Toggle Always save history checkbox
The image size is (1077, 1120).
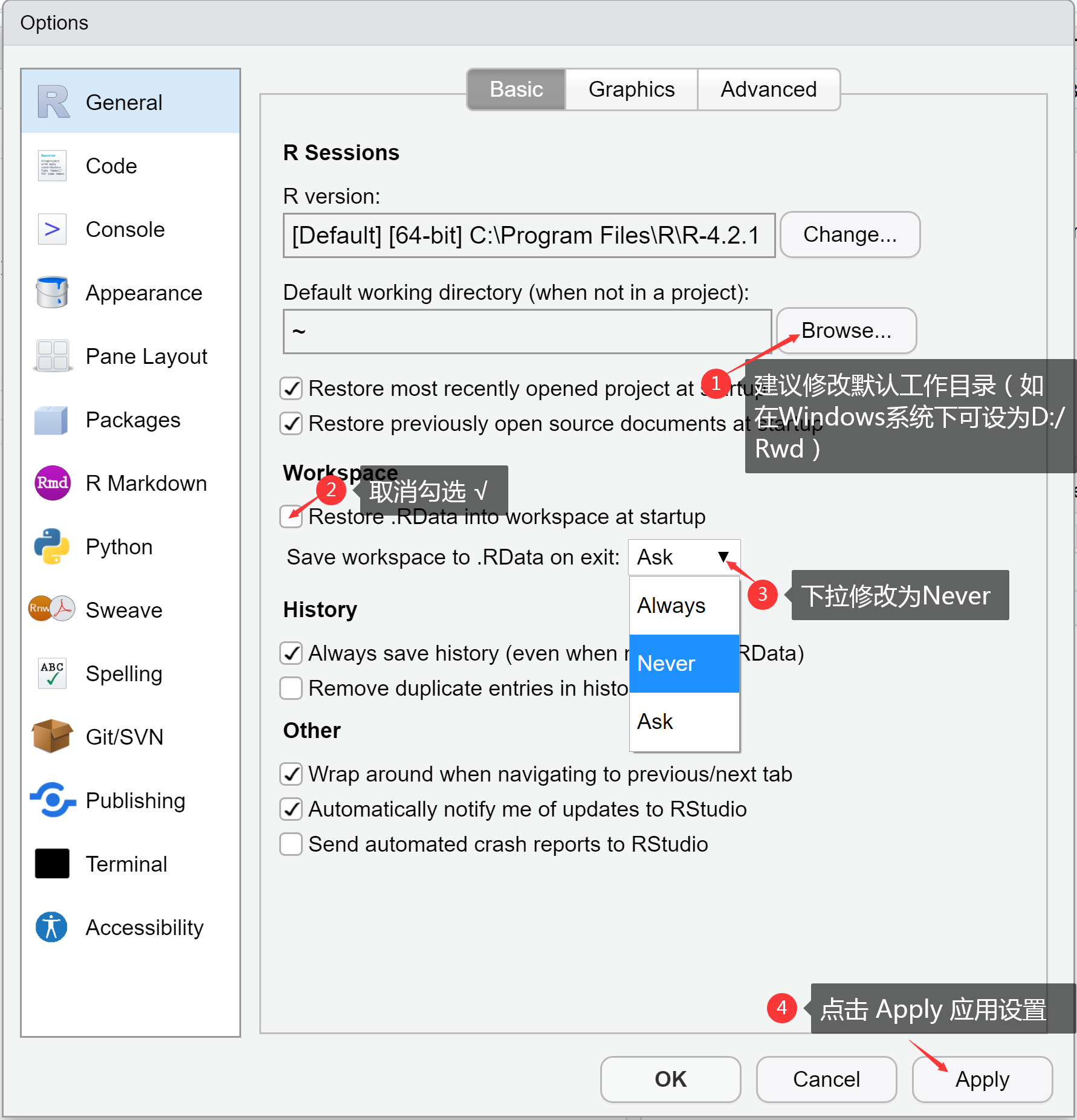[x=291, y=653]
